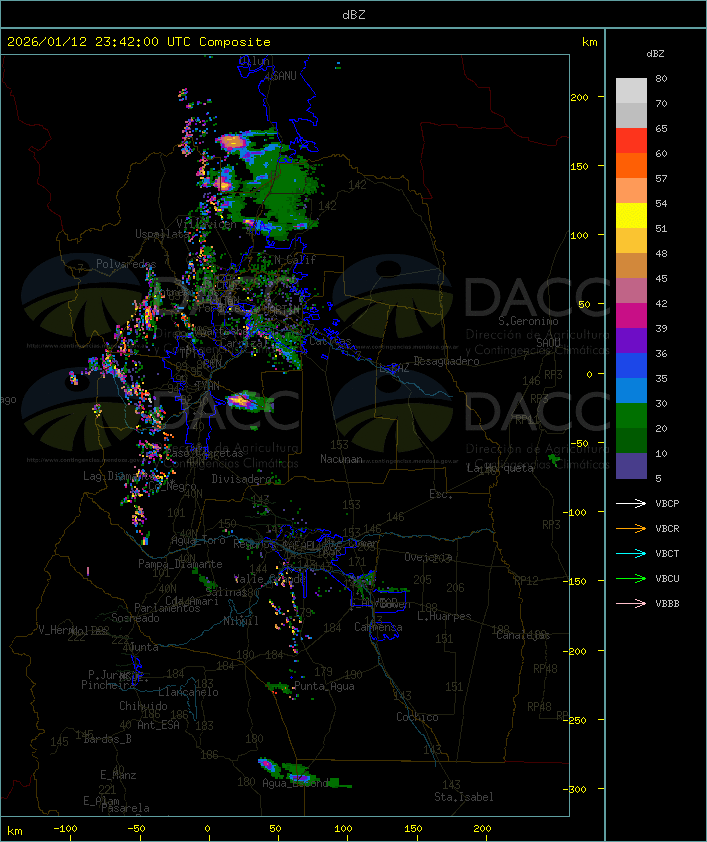Screen dimensions: 707x842
Task: Select the yellow 51–54 dBZ swatch
Action: point(631,215)
